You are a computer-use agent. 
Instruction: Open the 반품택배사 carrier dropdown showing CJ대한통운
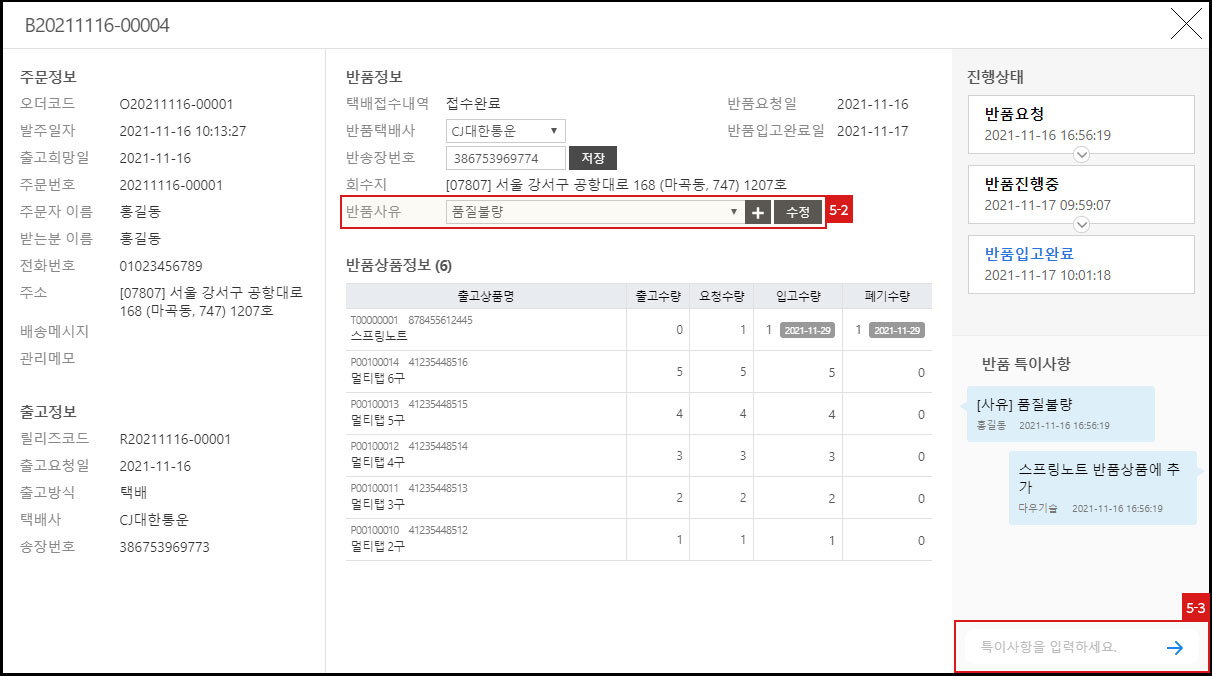[x=504, y=130]
